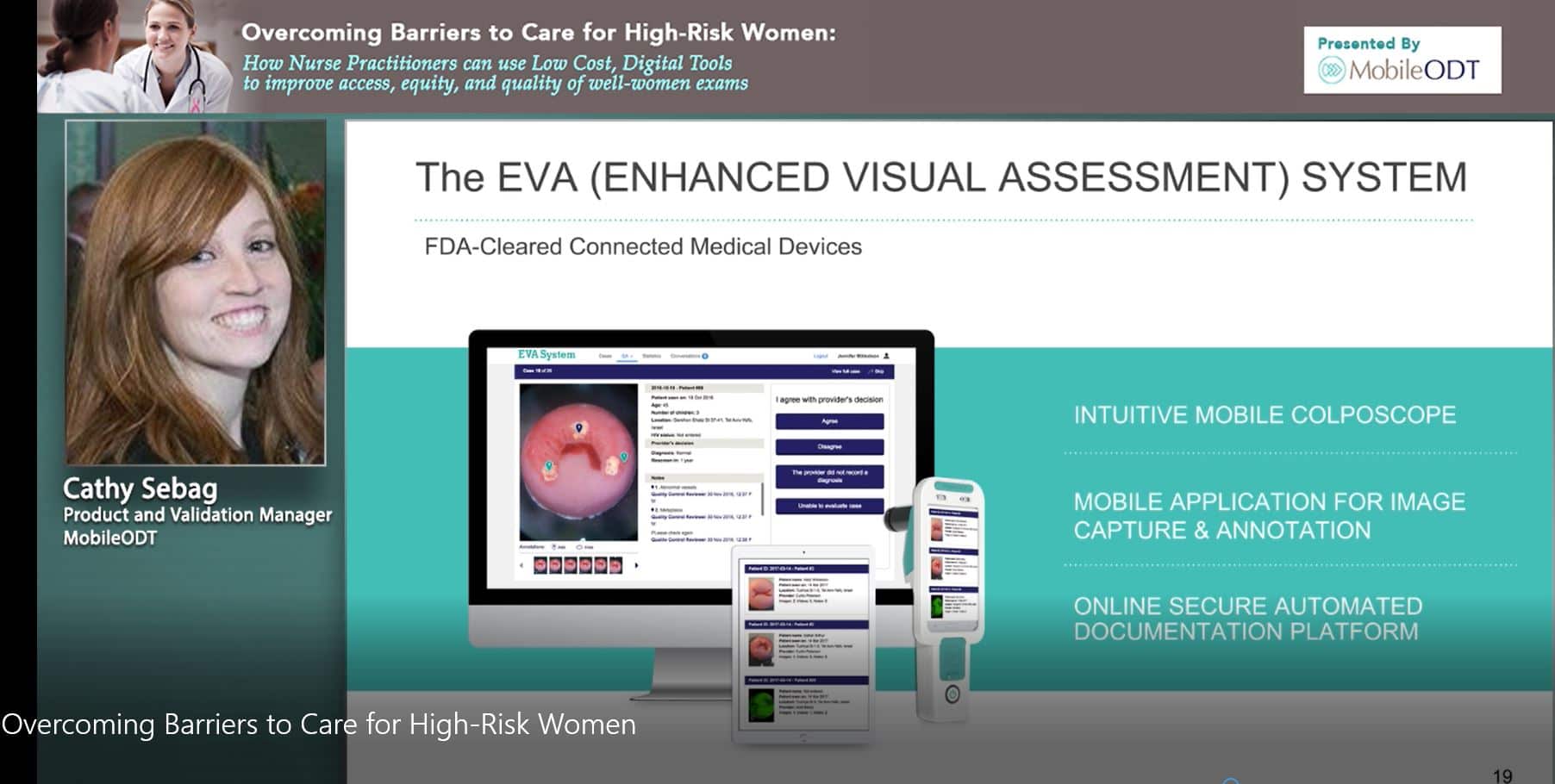Click 'Product and Validation Manager' caption
Viewport: 1555px width, 784px height.
pos(197,514)
